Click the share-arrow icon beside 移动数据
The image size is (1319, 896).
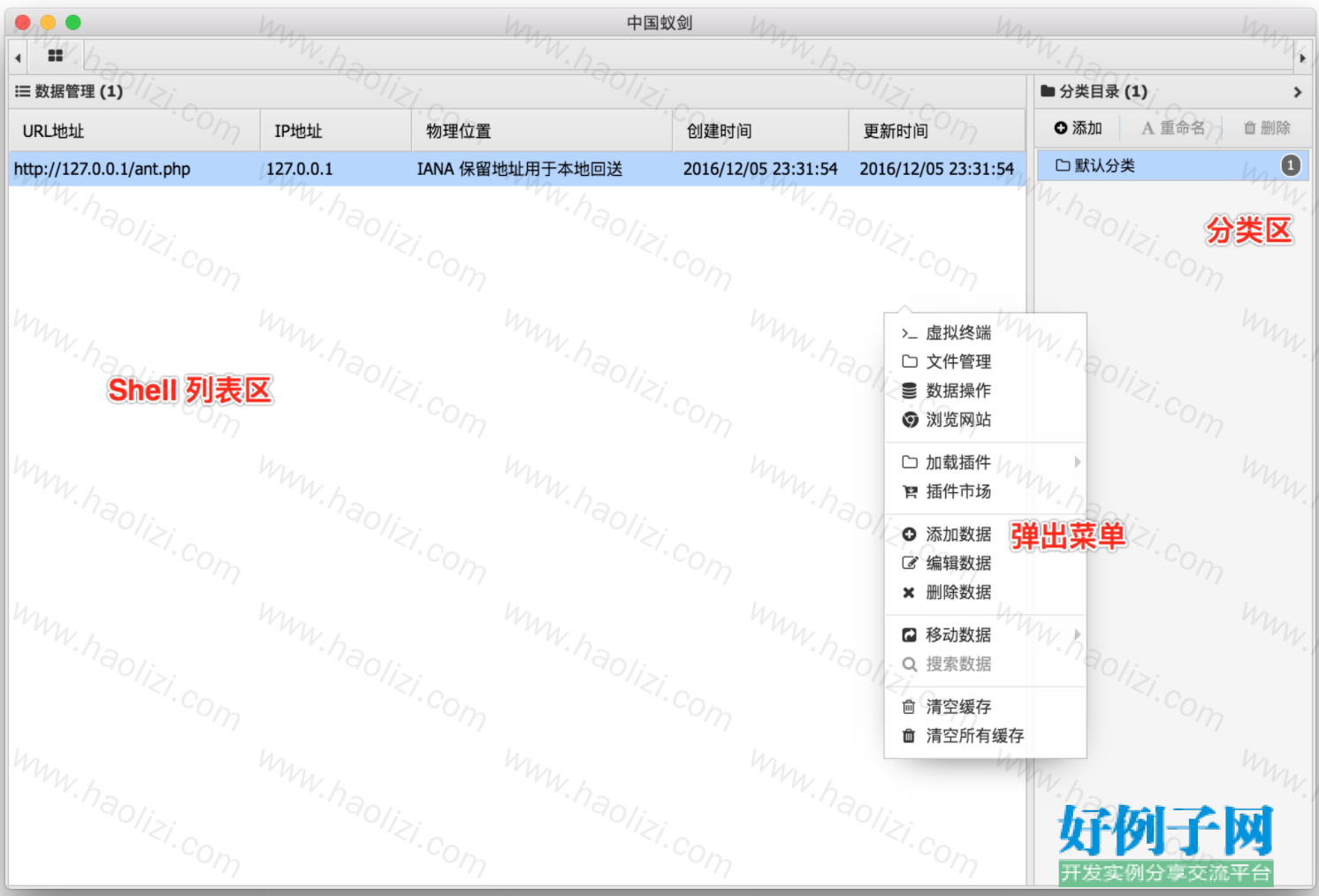(x=909, y=634)
